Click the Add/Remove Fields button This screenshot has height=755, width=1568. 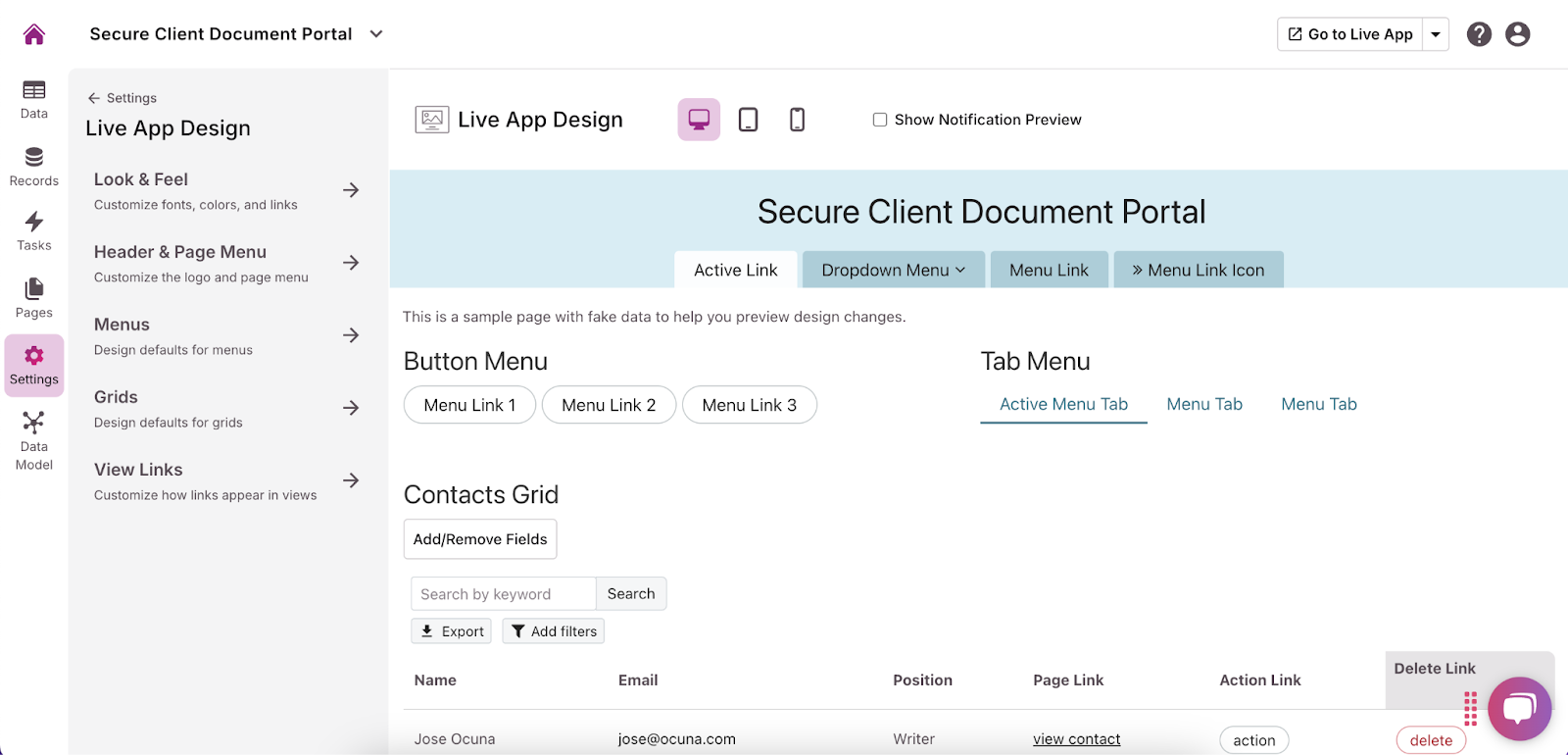point(480,539)
